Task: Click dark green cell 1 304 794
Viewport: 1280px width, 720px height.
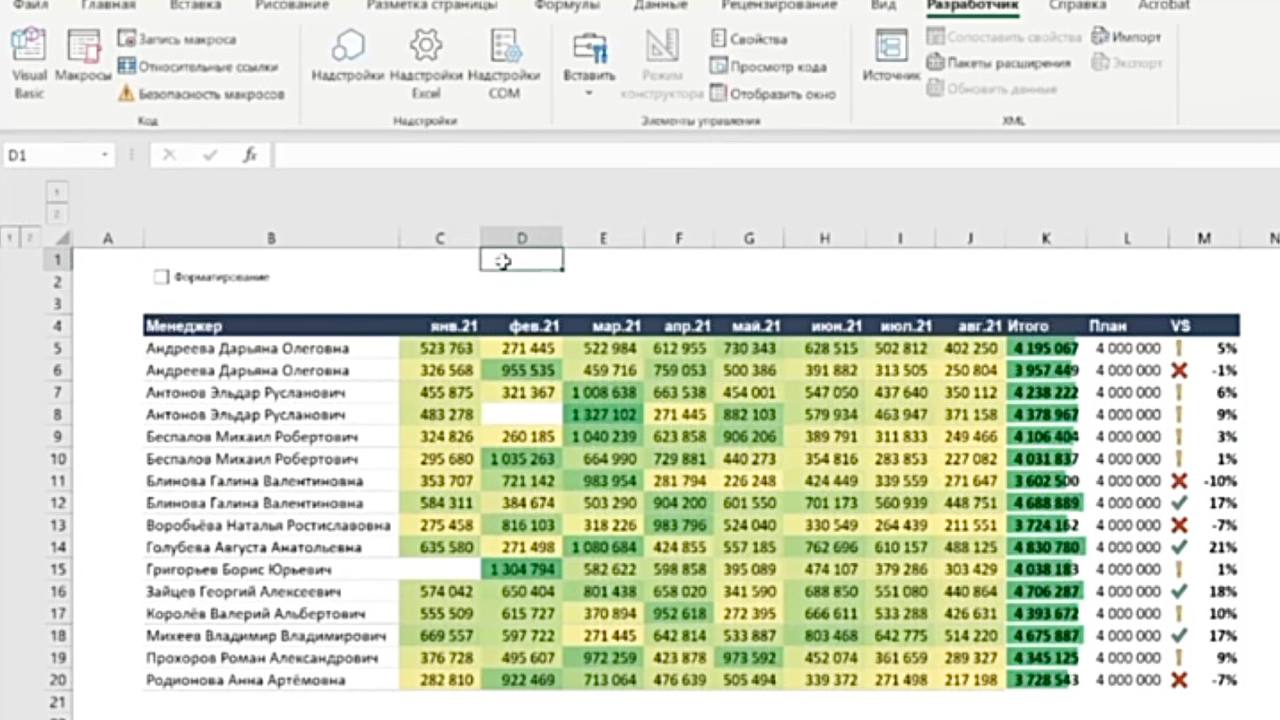Action: (x=521, y=569)
